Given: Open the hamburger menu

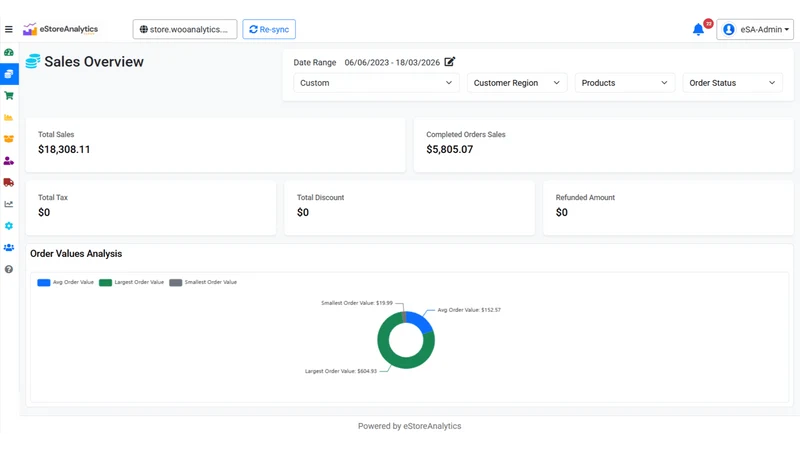Looking at the screenshot, I should pyautogui.click(x=9, y=29).
